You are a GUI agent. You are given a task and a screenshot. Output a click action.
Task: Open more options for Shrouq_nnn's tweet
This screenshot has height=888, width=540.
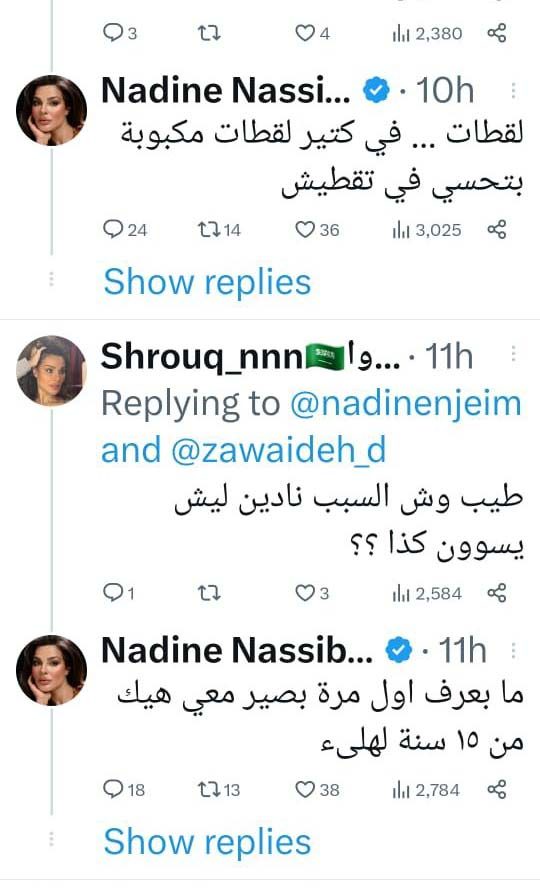tap(513, 354)
